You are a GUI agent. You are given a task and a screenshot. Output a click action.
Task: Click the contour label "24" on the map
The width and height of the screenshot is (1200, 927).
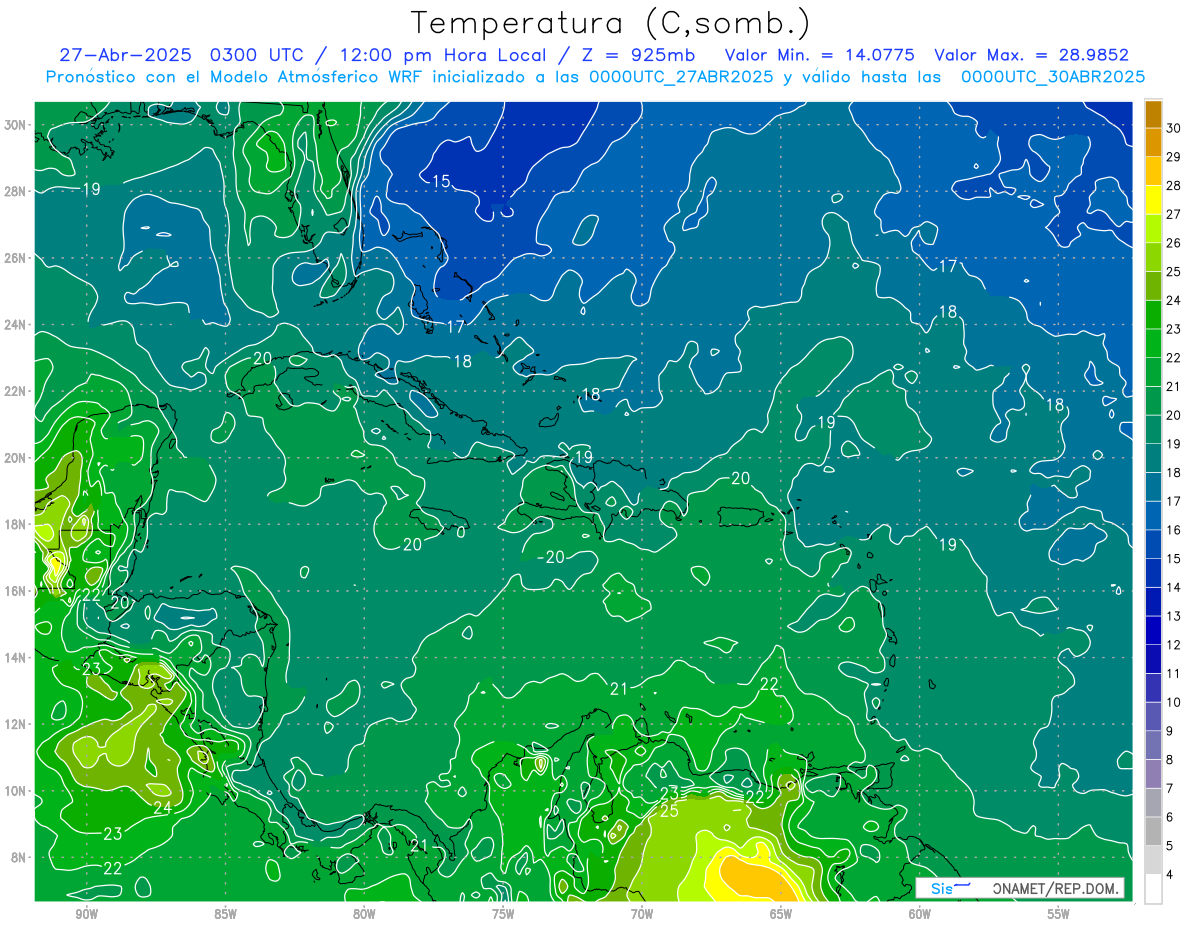point(162,808)
